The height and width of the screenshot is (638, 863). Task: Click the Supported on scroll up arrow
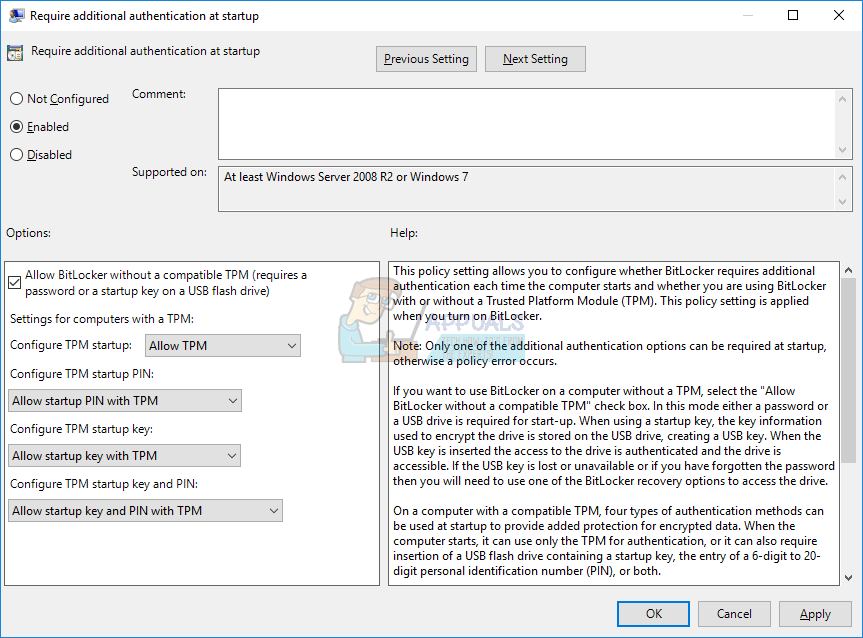point(842,177)
